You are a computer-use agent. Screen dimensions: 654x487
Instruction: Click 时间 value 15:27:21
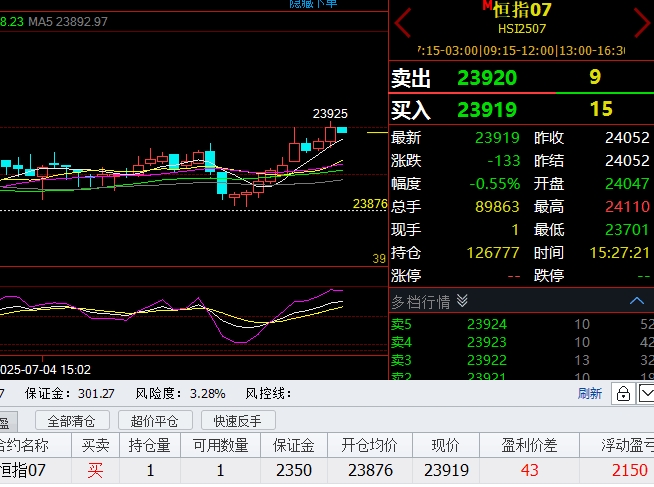pyautogui.click(x=620, y=253)
